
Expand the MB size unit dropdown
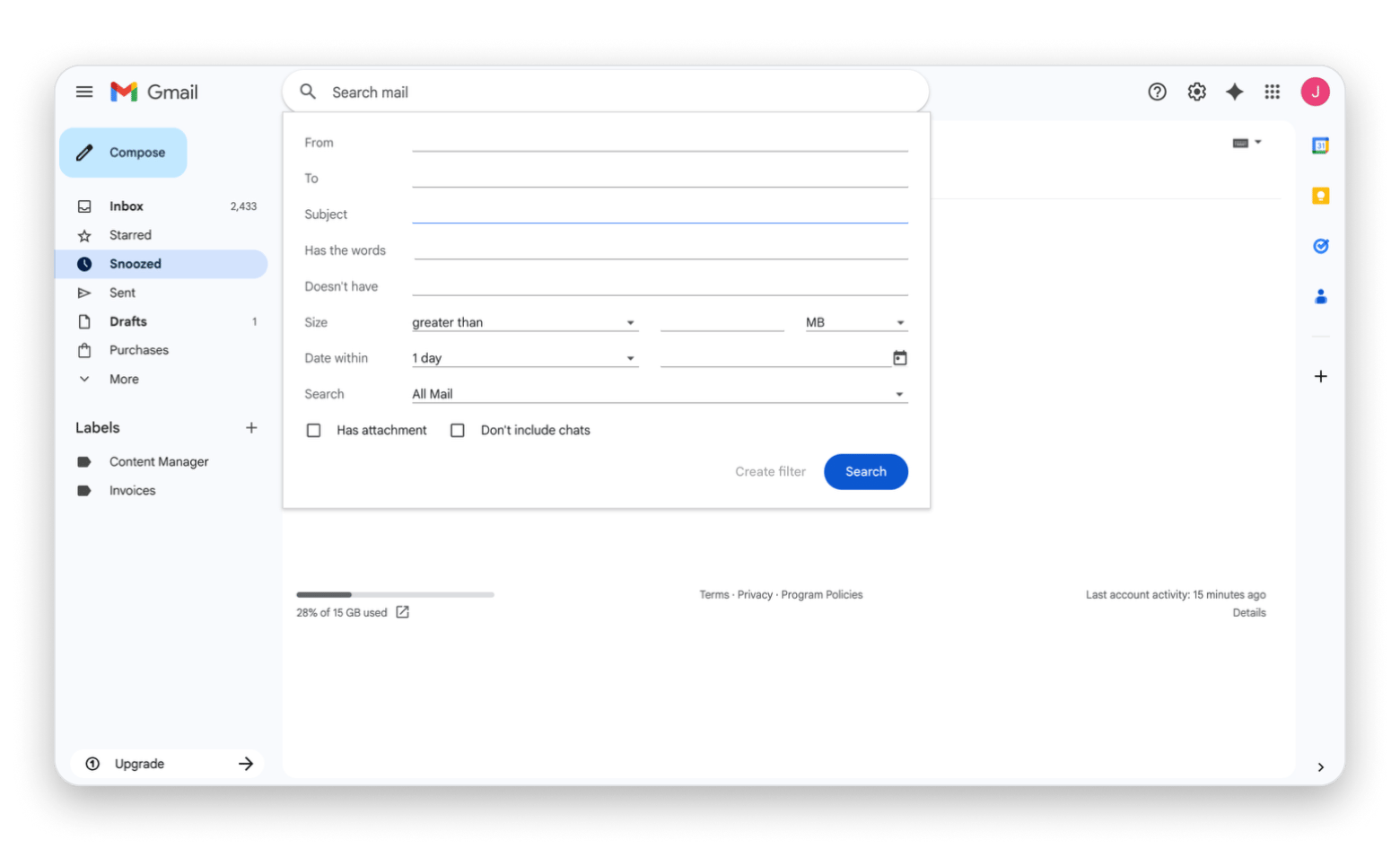(x=855, y=322)
